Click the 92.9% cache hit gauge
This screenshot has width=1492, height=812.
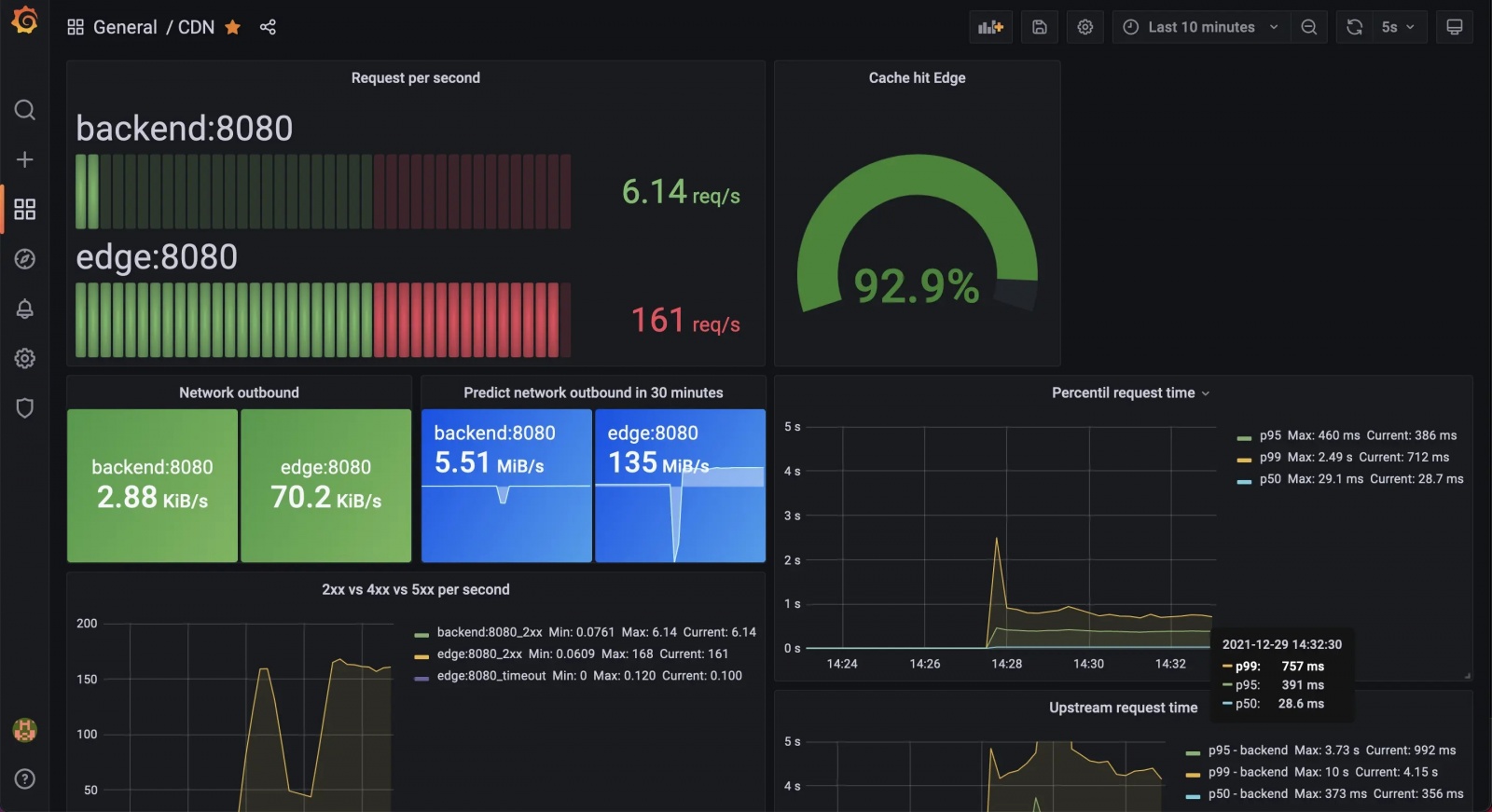918,235
